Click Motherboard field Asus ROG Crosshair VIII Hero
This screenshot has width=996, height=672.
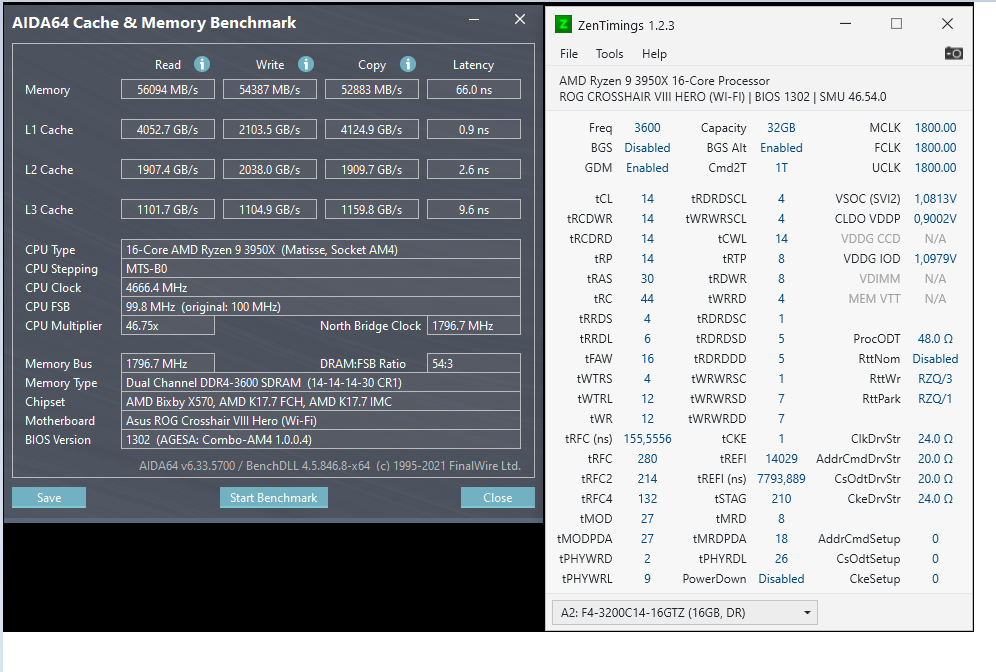click(321, 421)
